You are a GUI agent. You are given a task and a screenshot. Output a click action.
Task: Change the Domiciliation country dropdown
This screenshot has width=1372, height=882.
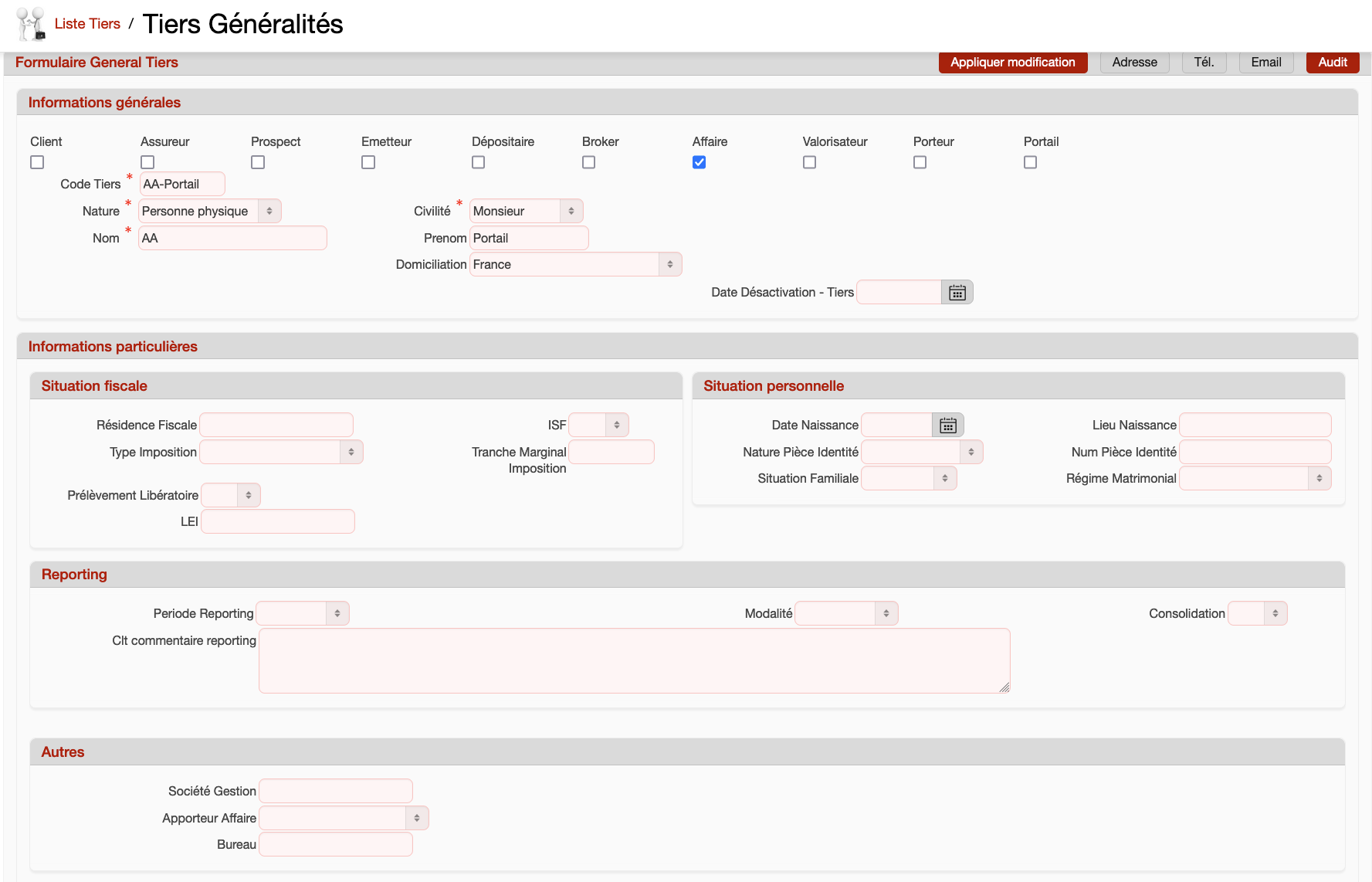575,265
